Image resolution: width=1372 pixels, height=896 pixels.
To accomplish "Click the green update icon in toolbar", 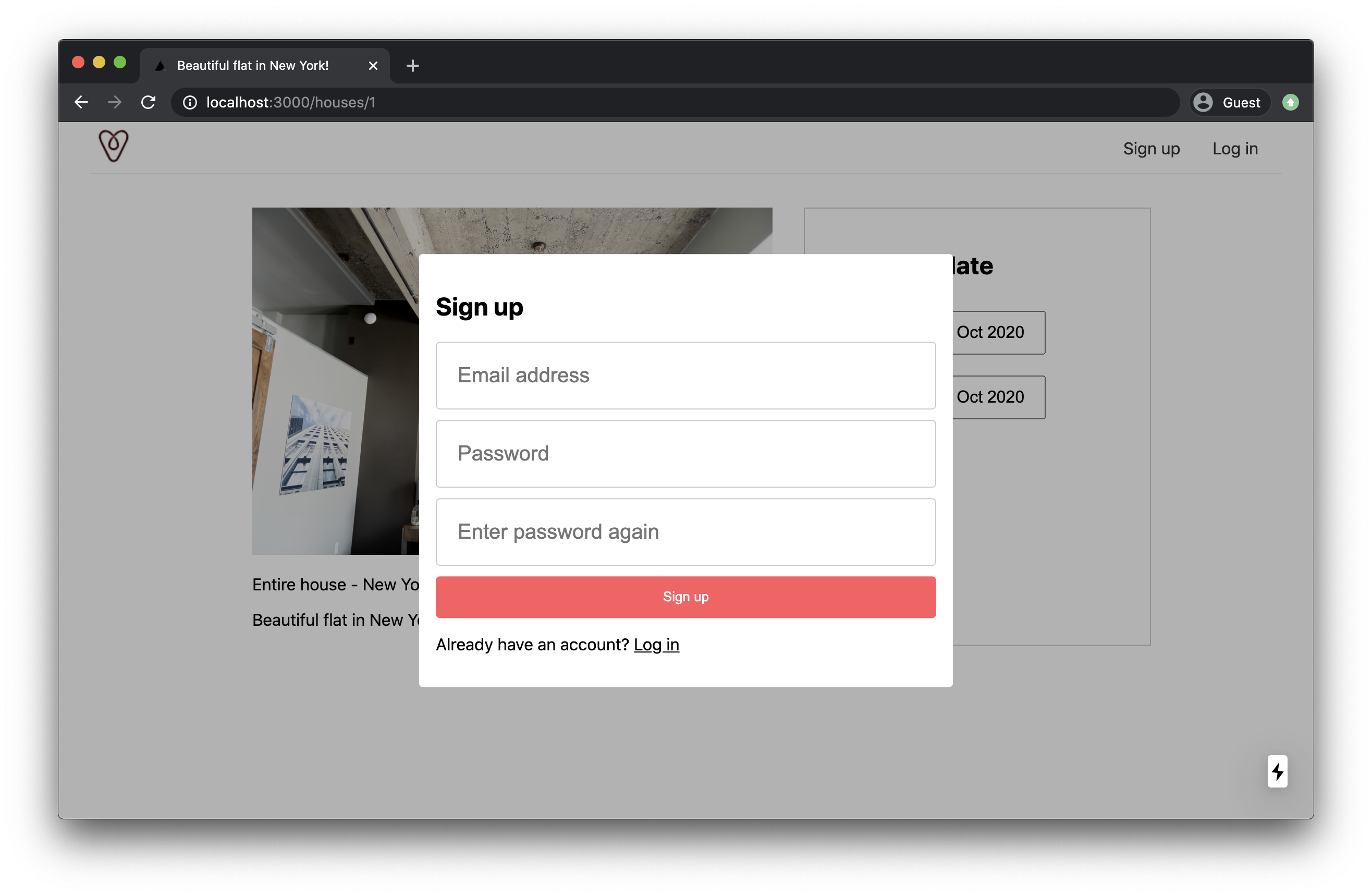I will coord(1290,102).
